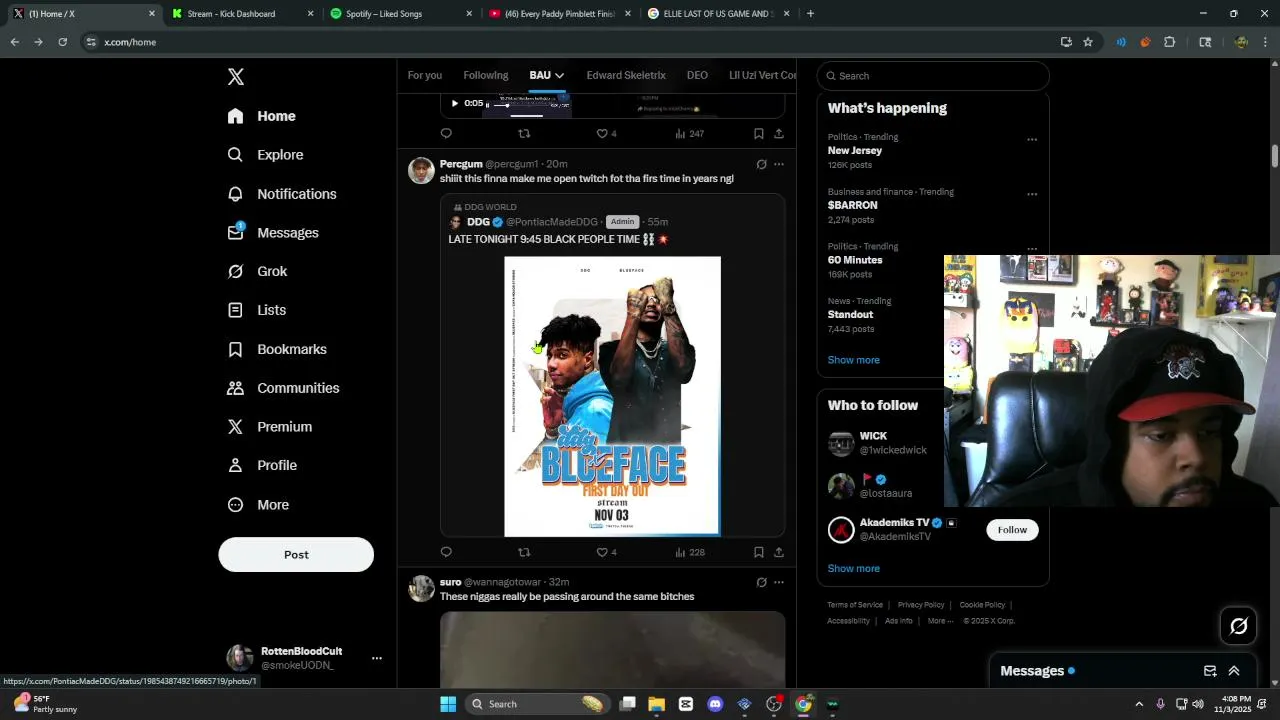This screenshot has width=1280, height=720.
Task: Open Notifications in the sidebar
Action: point(281,194)
